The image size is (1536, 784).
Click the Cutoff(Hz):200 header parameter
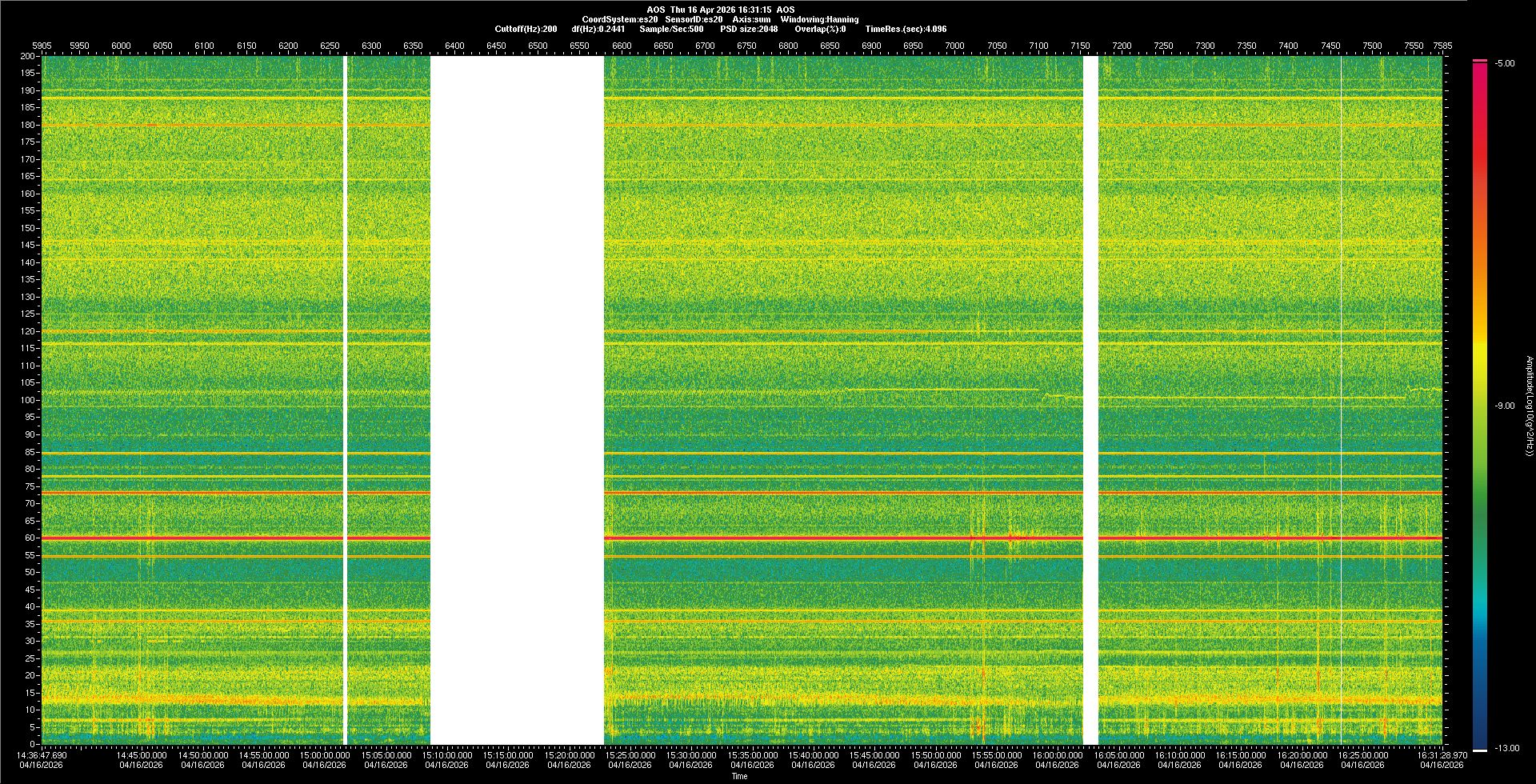pyautogui.click(x=526, y=29)
